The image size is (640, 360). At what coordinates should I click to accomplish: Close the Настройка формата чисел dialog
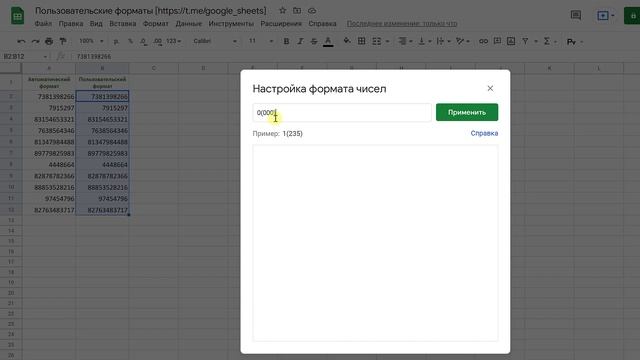[x=490, y=89]
